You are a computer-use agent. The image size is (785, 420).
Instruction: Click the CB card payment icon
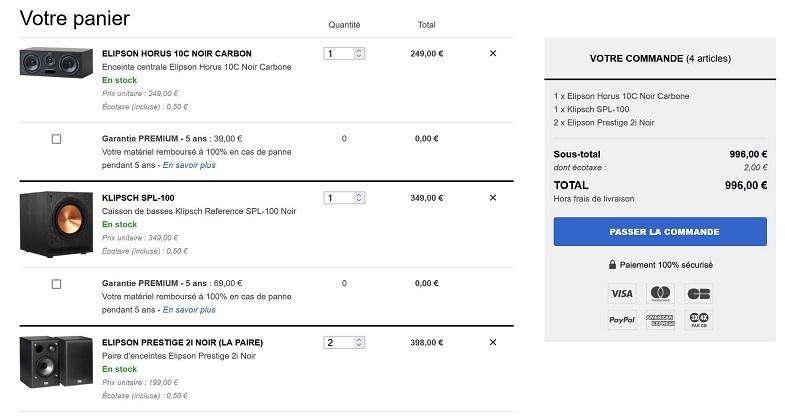pyautogui.click(x=698, y=294)
